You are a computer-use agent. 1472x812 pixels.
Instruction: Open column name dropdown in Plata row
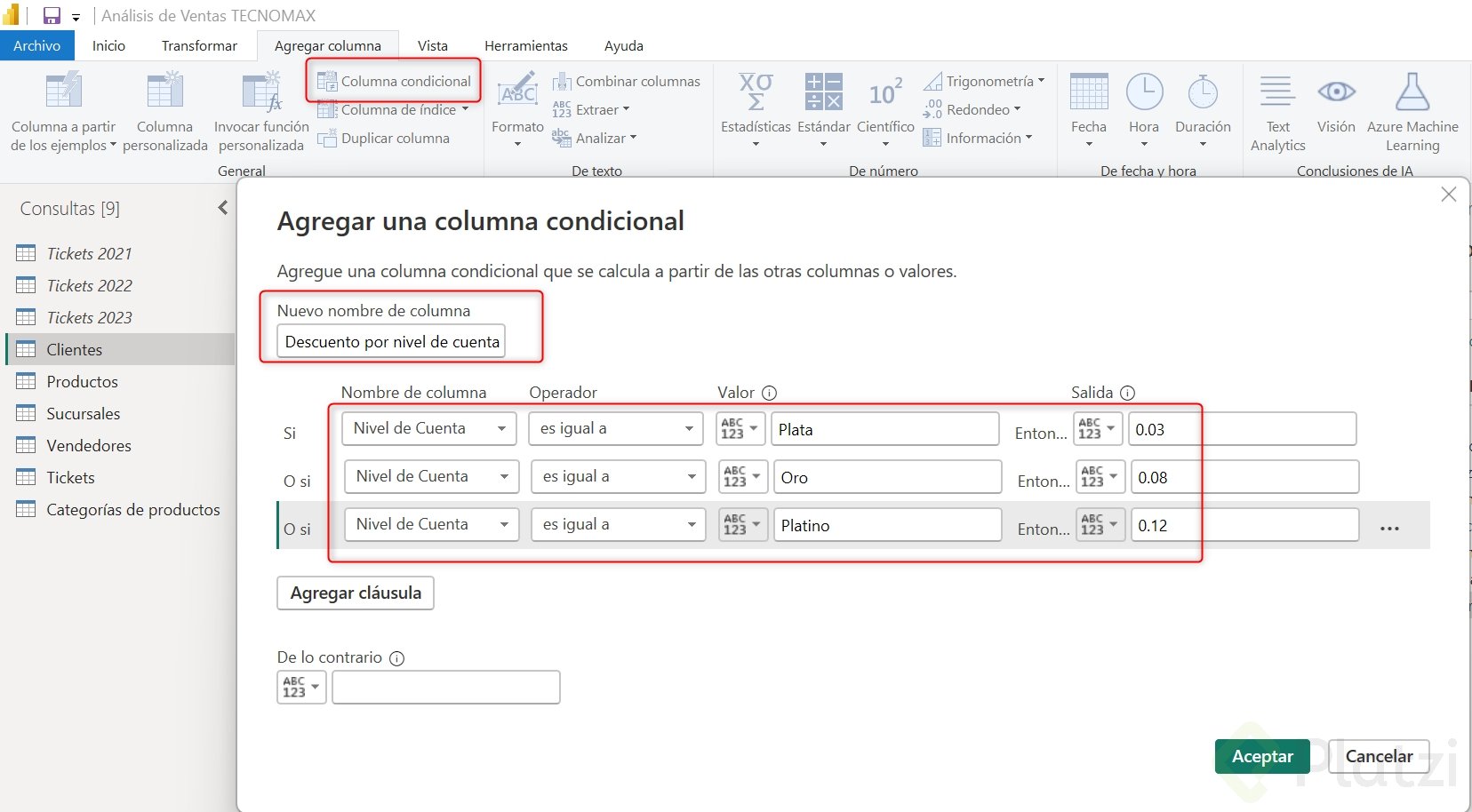[429, 428]
